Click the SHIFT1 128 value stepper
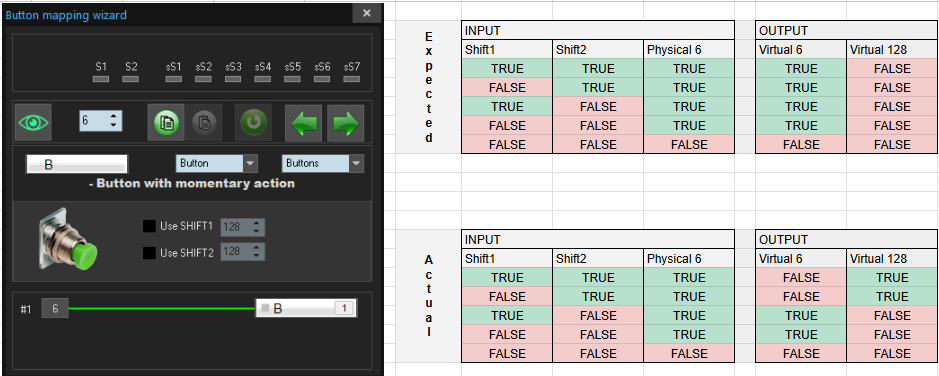 [243, 227]
